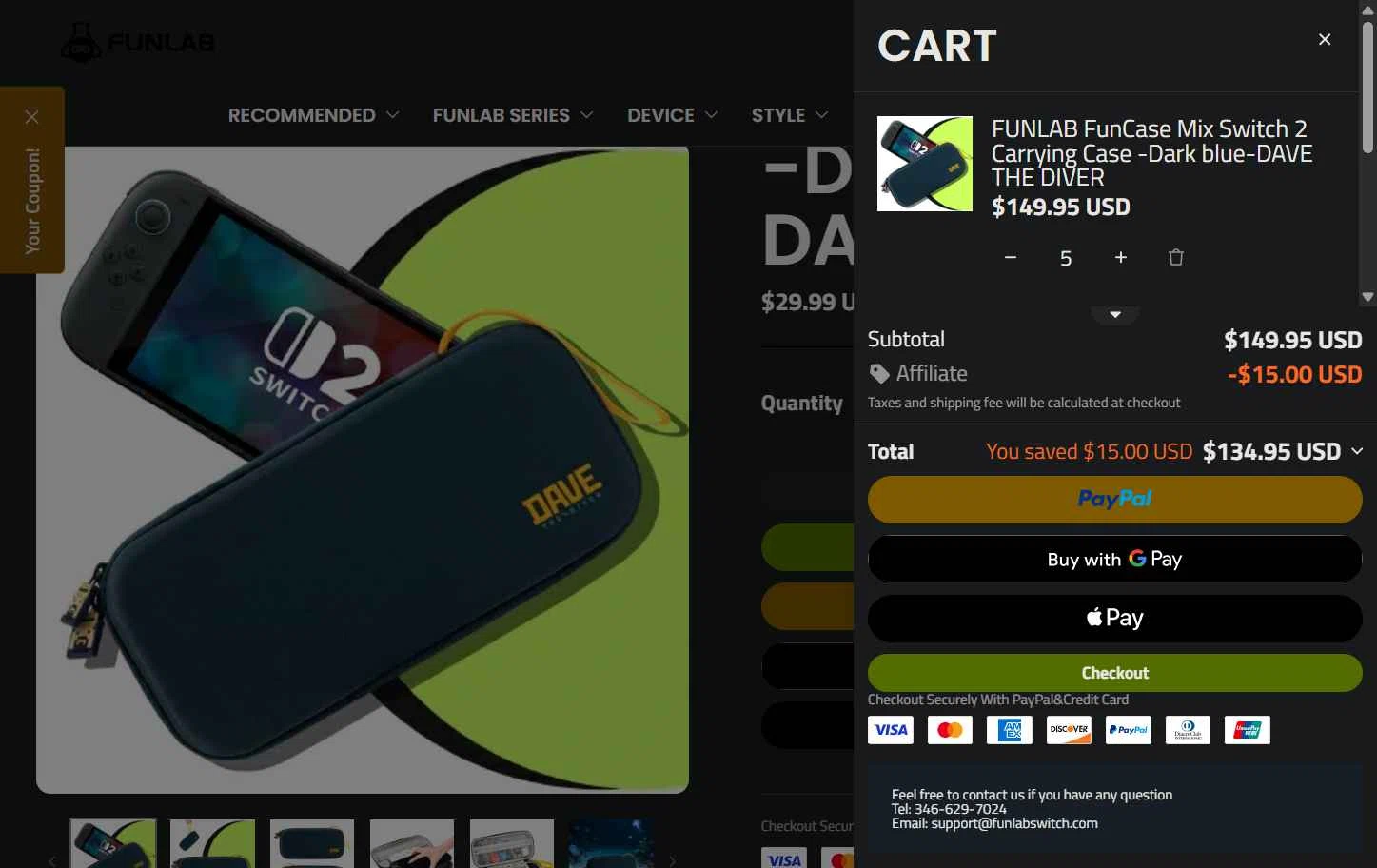Viewport: 1377px width, 868px height.
Task: Click the Affiliate discount tag icon
Action: (879, 374)
